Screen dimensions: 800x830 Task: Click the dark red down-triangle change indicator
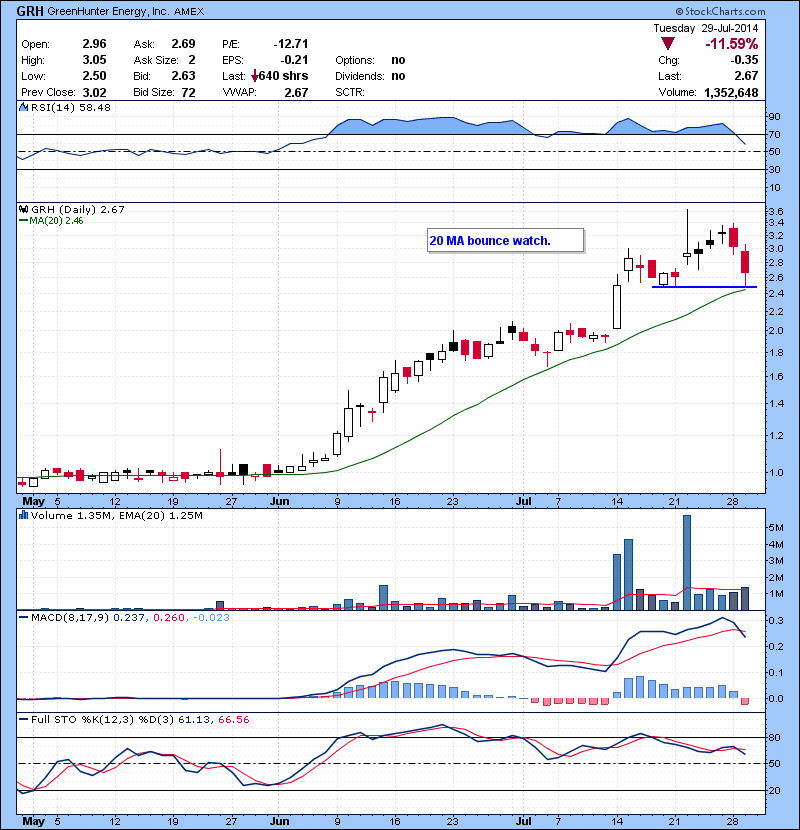[x=668, y=44]
